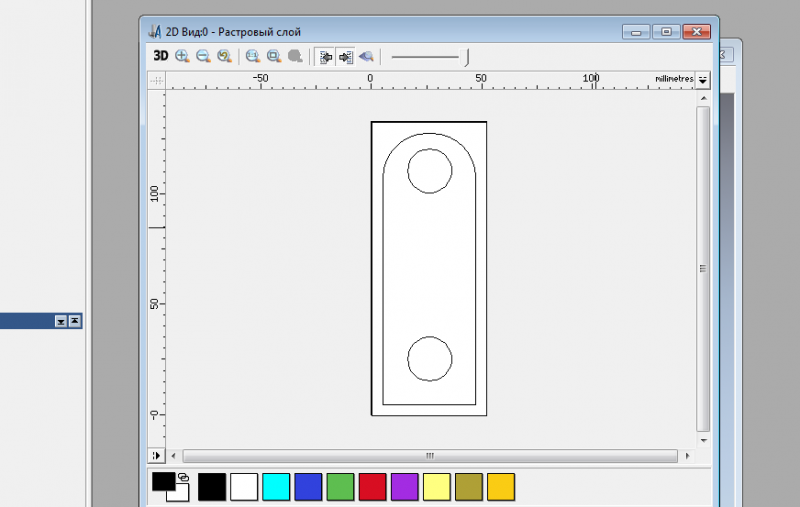800x507 pixels.
Task: Click the vertical scrollbar up arrow
Action: tap(704, 98)
